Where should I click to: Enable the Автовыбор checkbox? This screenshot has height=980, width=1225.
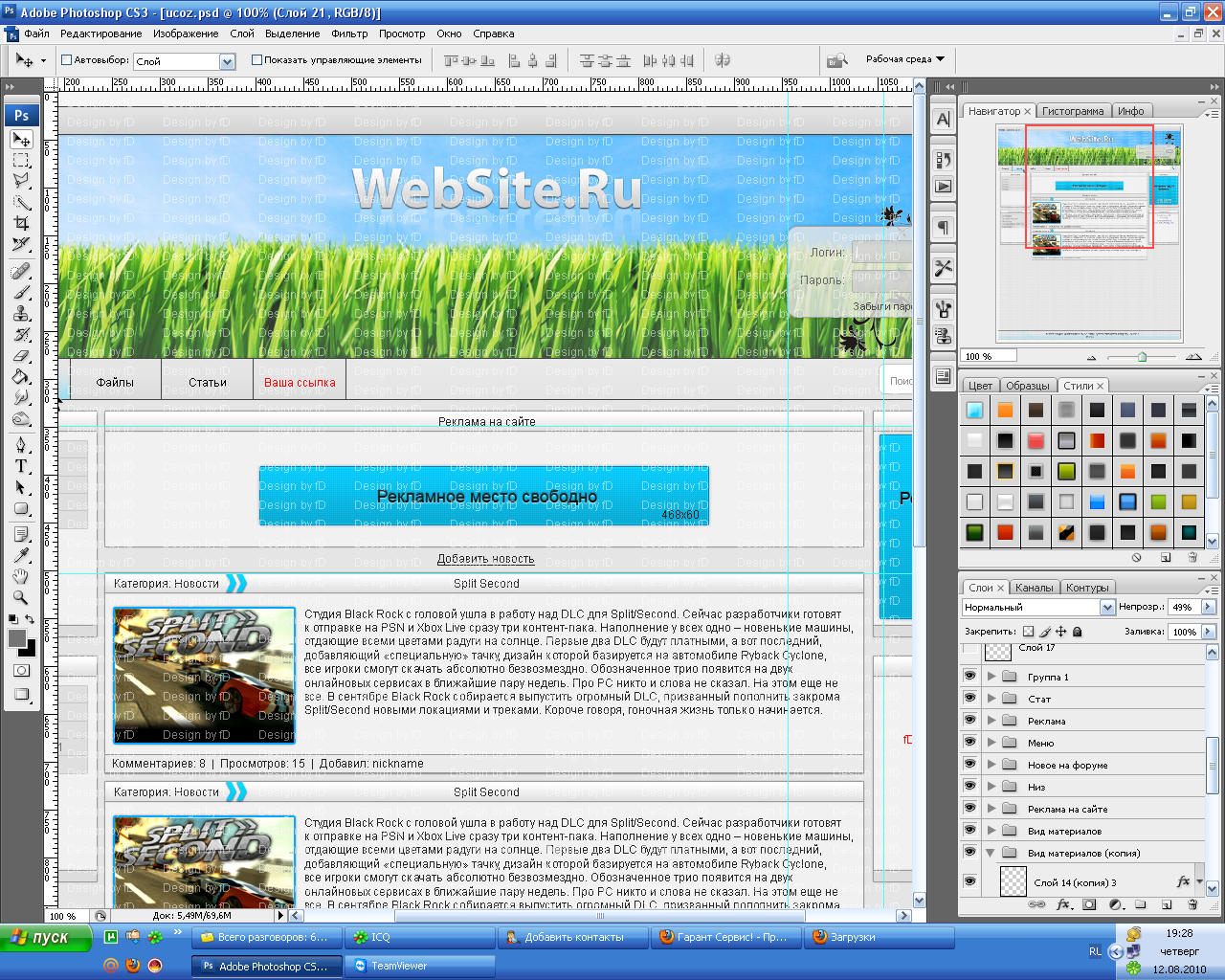tap(67, 59)
